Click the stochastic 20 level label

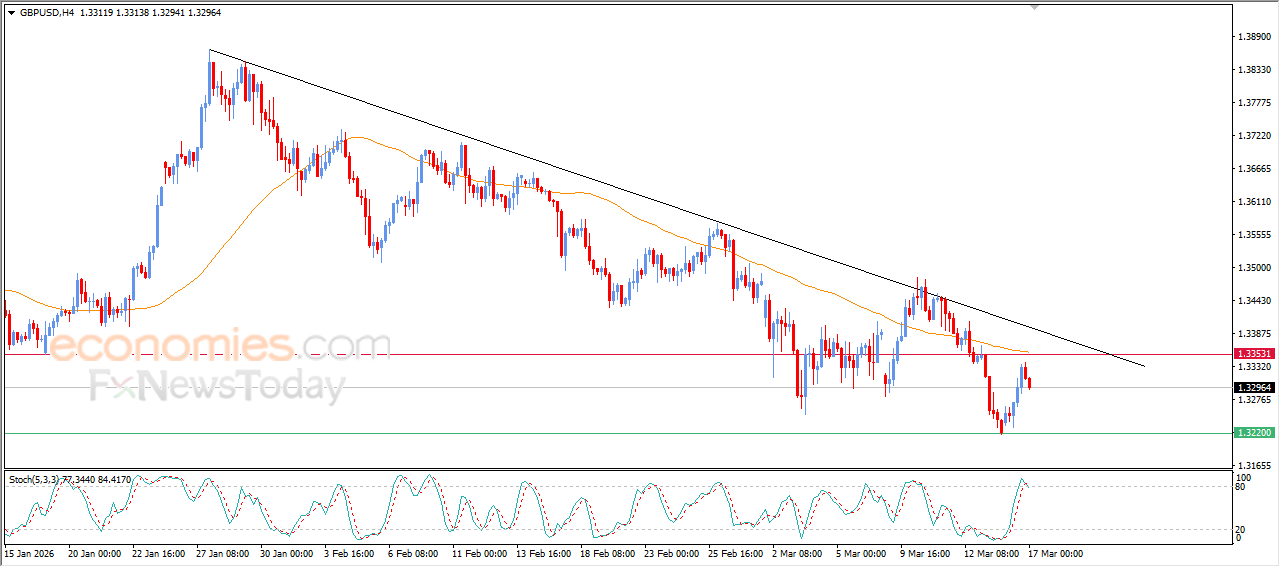1242,529
